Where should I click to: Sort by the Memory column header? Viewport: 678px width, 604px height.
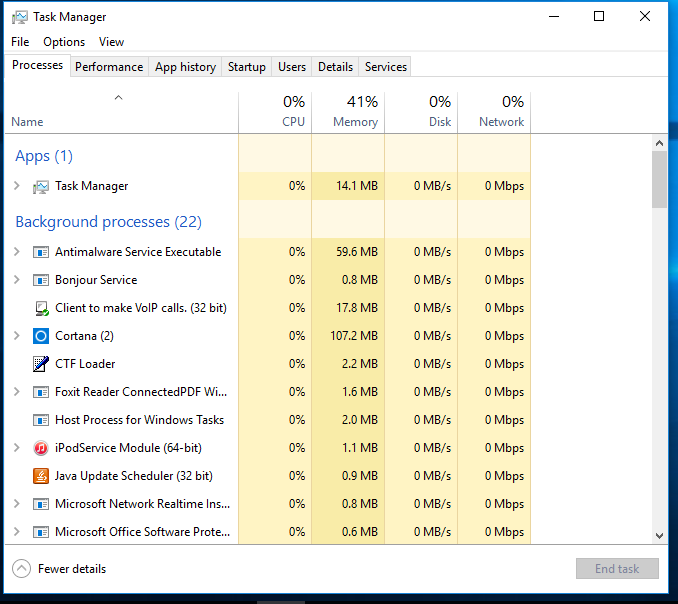[x=348, y=112]
